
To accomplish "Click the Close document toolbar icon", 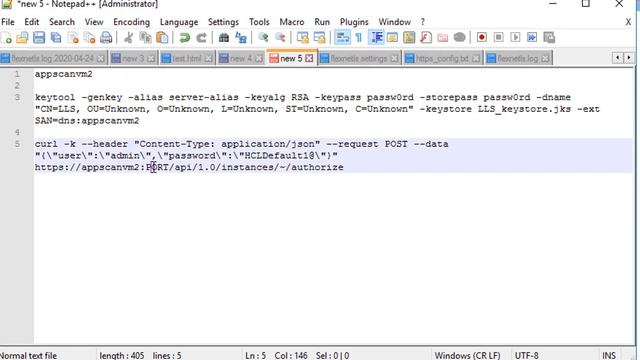I will pyautogui.click(x=73, y=38).
